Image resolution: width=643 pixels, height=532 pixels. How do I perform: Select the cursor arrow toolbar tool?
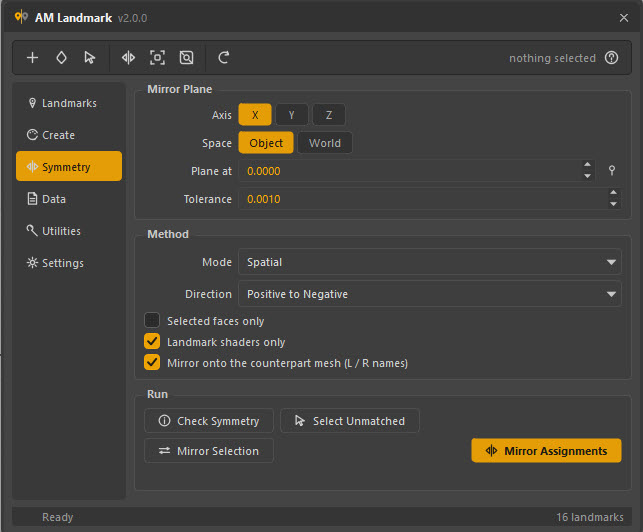click(x=90, y=58)
